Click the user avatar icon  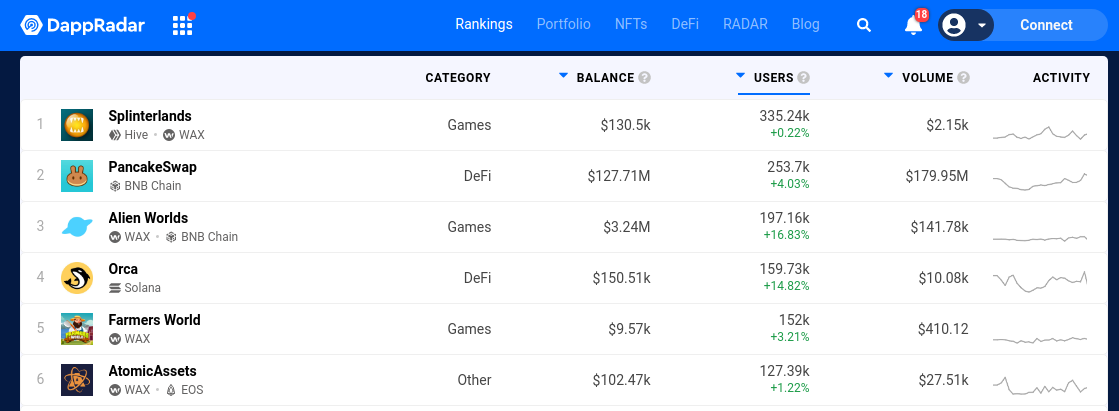point(954,25)
